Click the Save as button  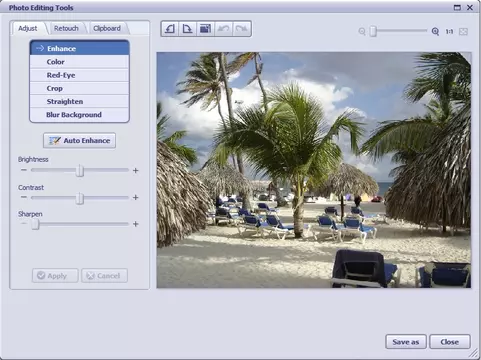[x=406, y=342]
